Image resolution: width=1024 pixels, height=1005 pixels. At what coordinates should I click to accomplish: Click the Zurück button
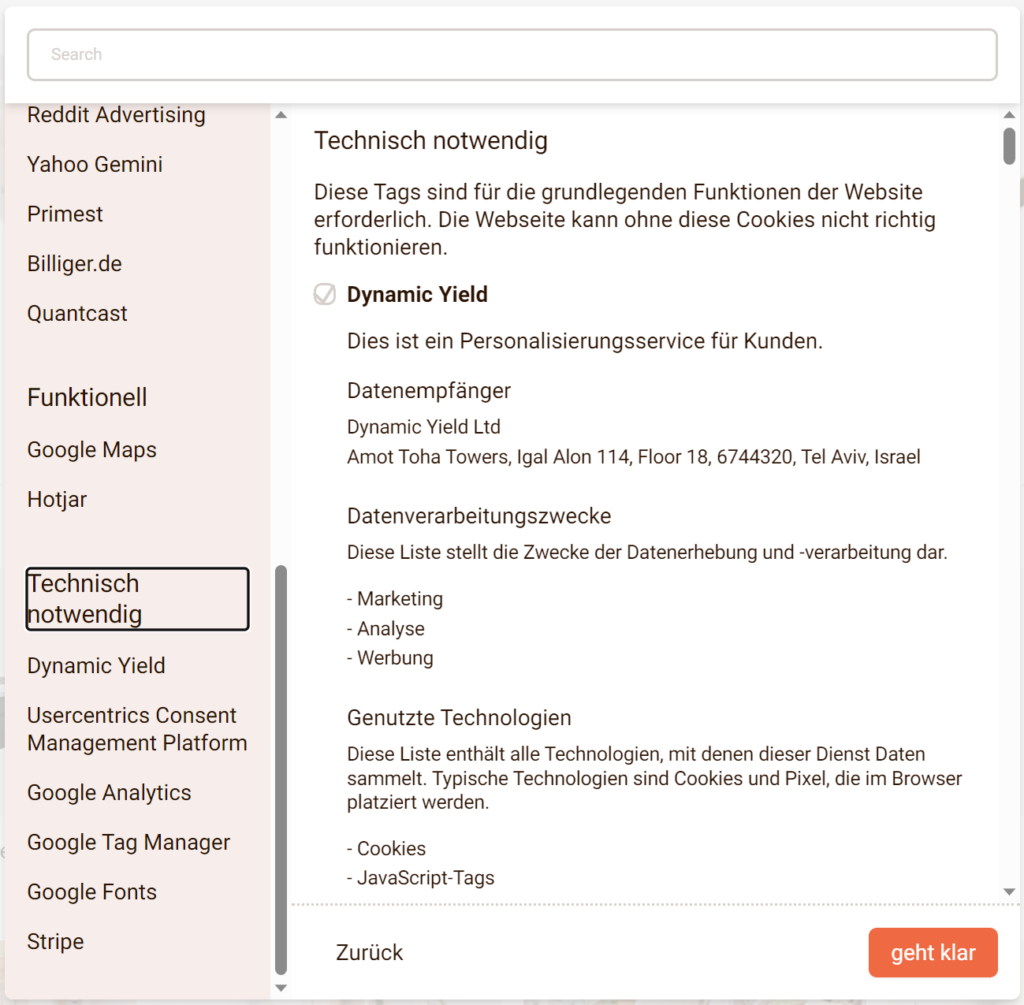click(x=370, y=953)
